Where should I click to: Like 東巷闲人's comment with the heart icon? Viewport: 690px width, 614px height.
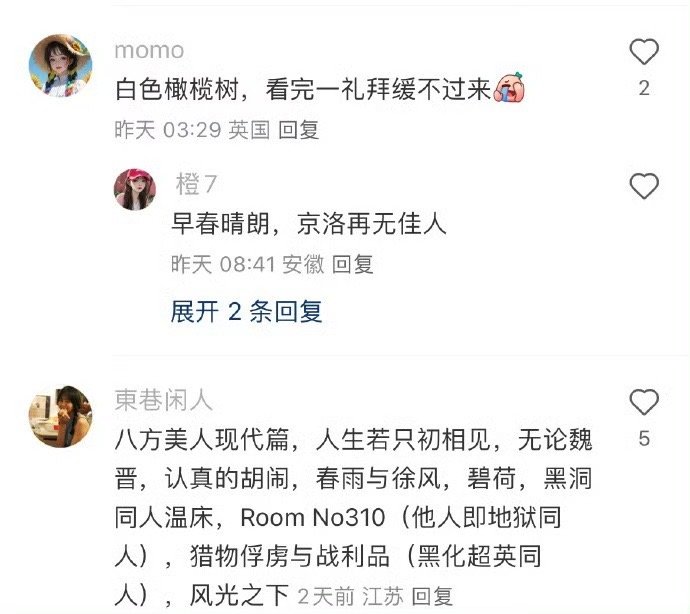click(x=644, y=402)
